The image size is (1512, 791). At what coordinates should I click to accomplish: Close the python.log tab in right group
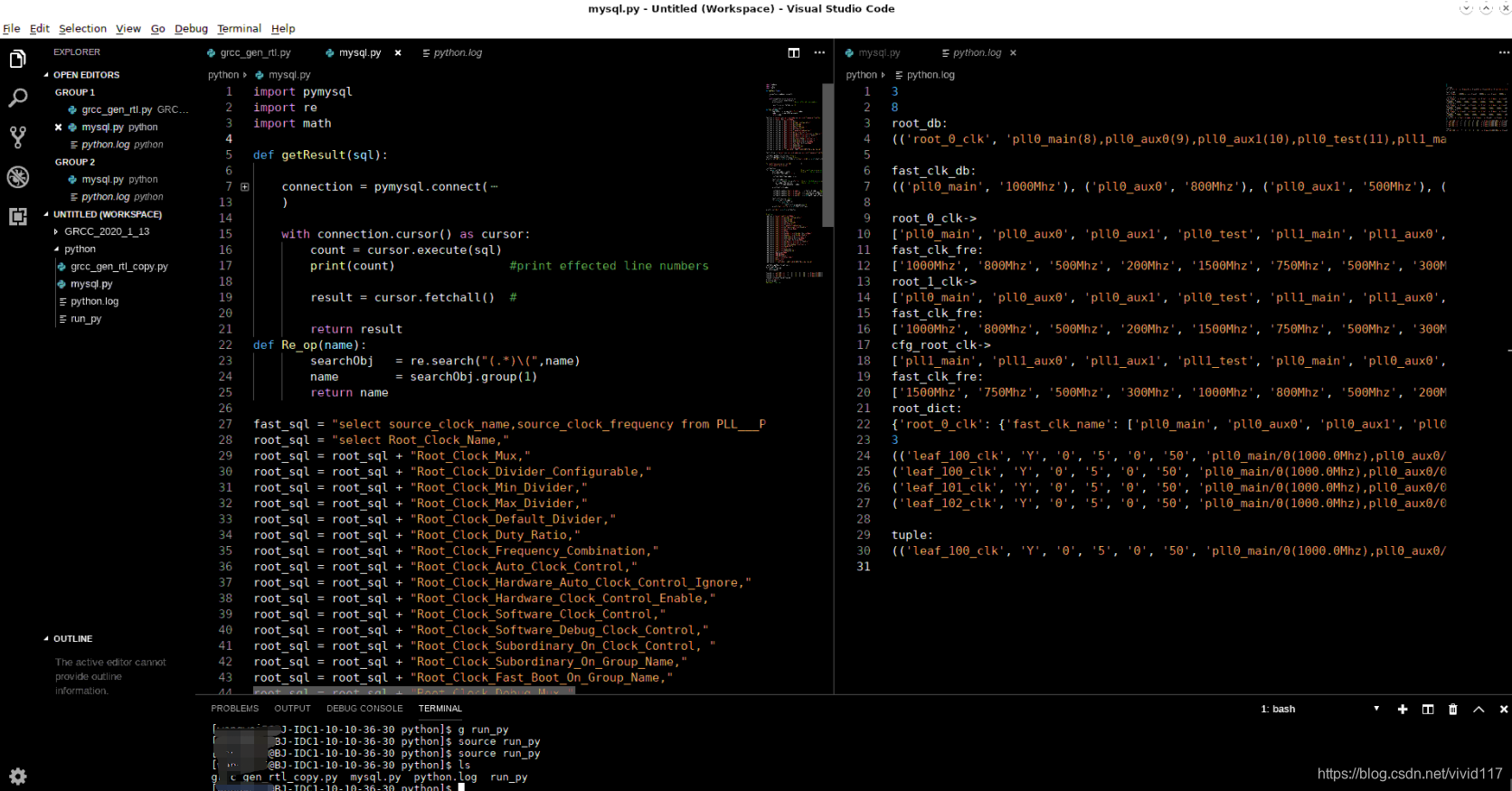(1013, 52)
